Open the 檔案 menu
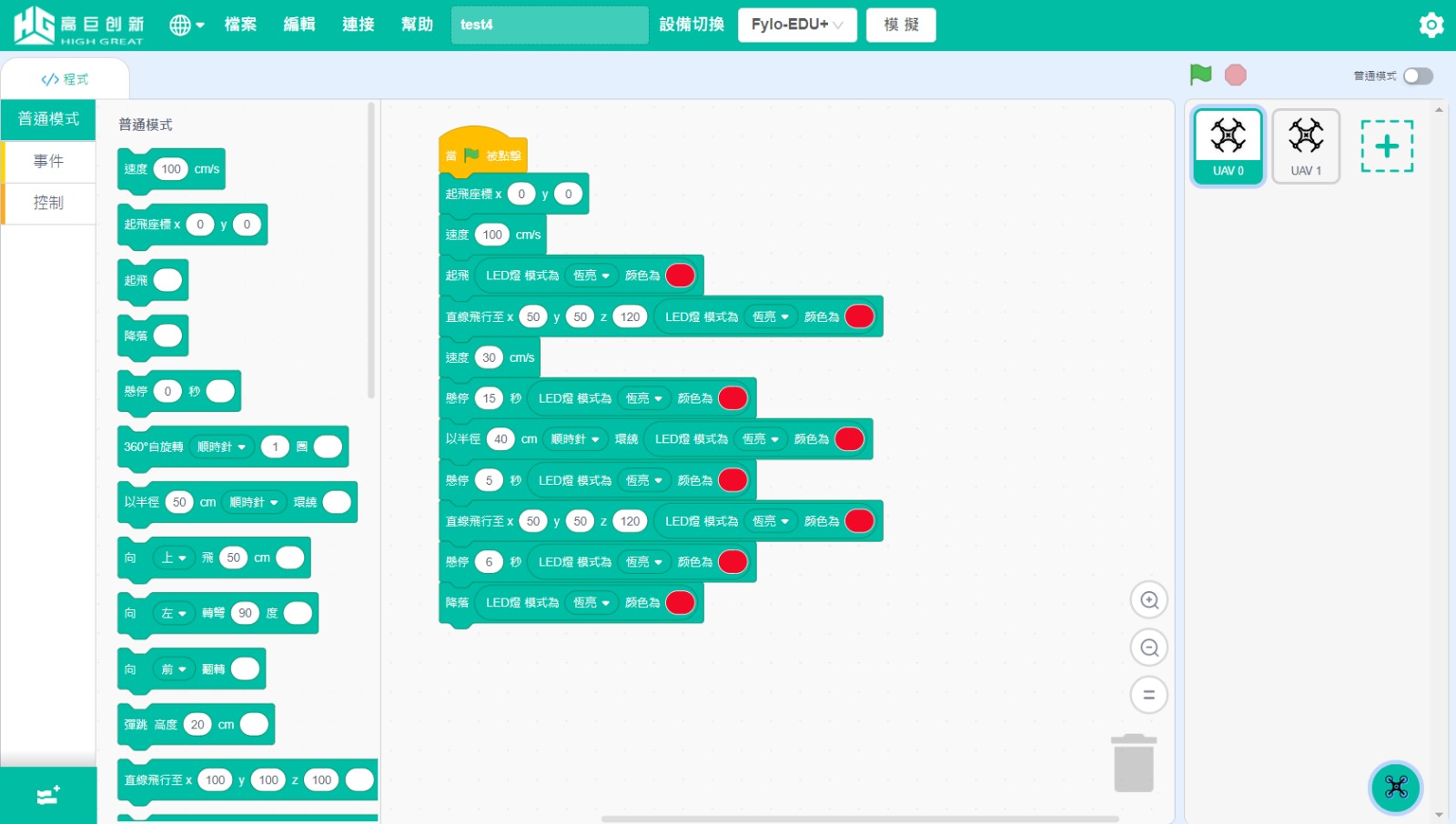 click(240, 25)
